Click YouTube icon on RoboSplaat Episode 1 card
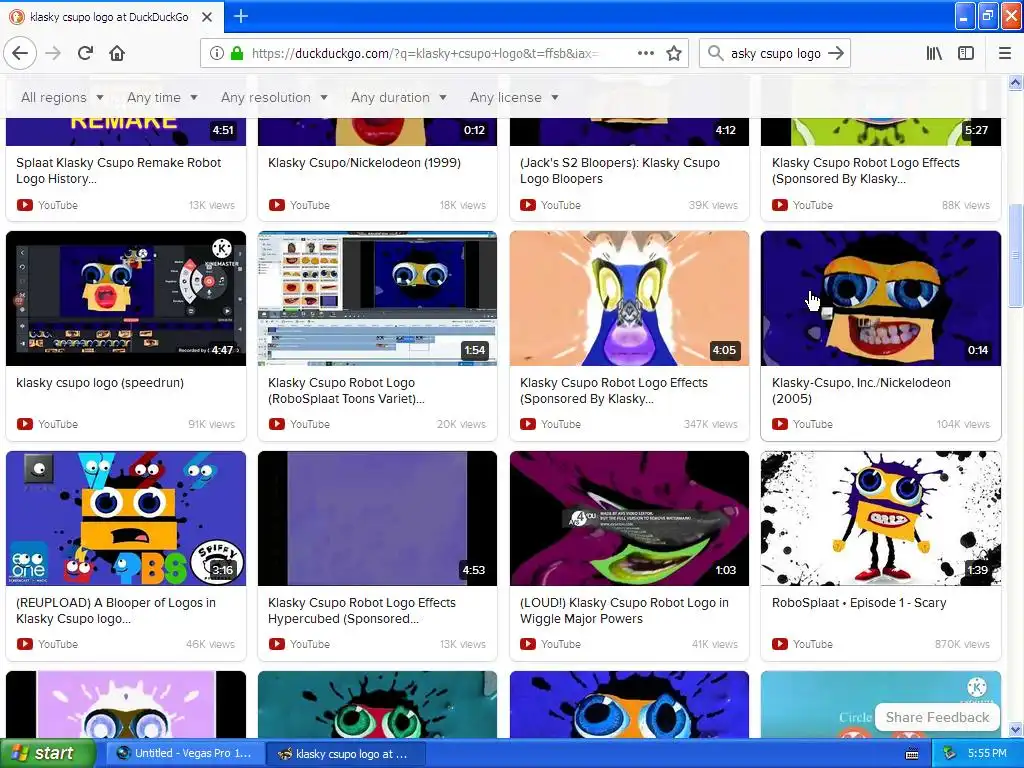 click(x=780, y=644)
